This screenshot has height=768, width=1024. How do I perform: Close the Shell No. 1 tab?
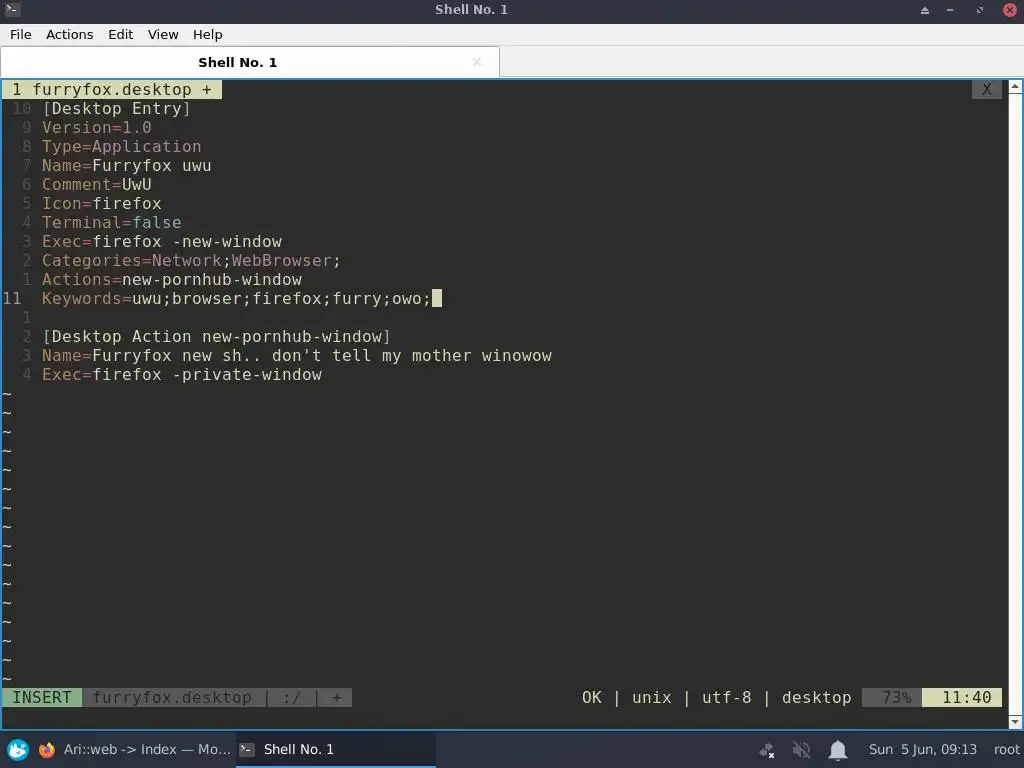tap(477, 62)
